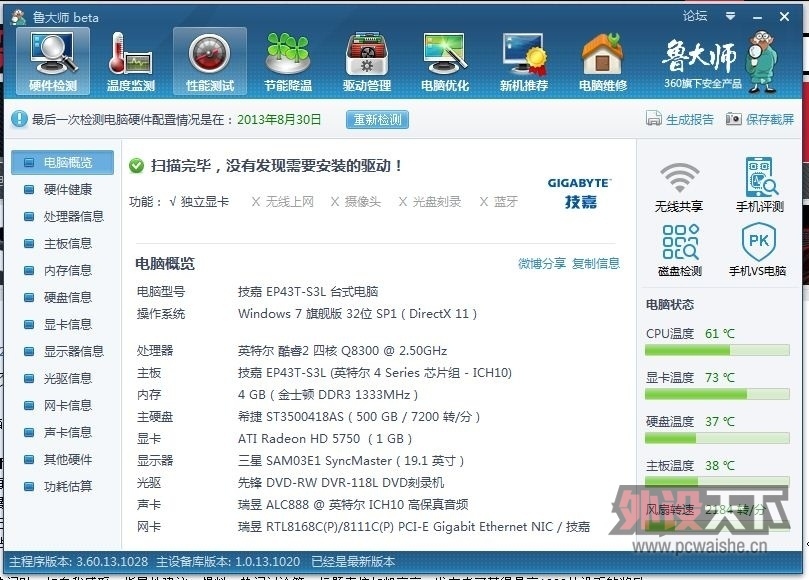The height and width of the screenshot is (580, 809).
Task: Click 重新检测 to rescan hardware
Action: point(377,120)
